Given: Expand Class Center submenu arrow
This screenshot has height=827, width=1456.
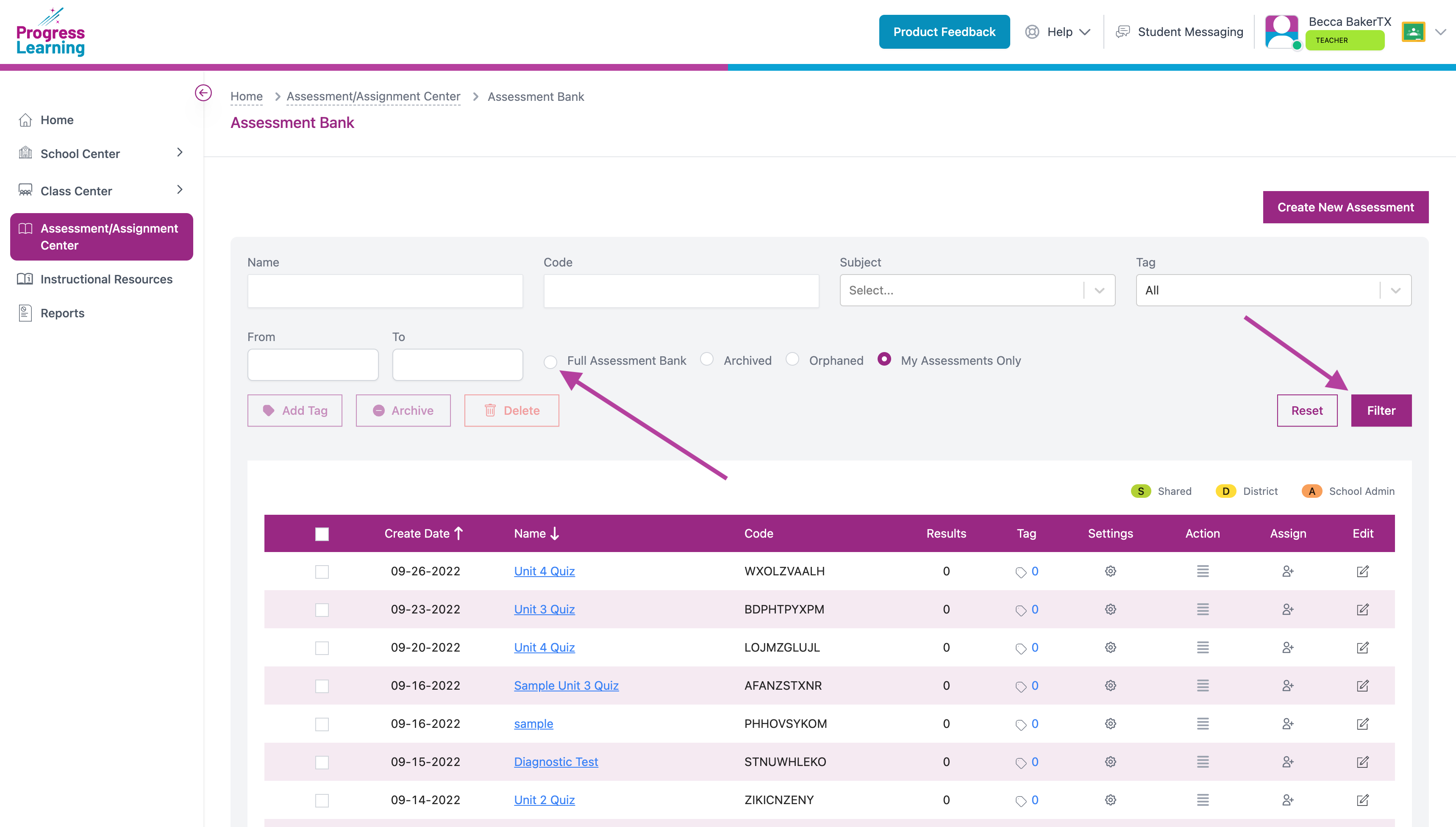Looking at the screenshot, I should click(x=180, y=190).
